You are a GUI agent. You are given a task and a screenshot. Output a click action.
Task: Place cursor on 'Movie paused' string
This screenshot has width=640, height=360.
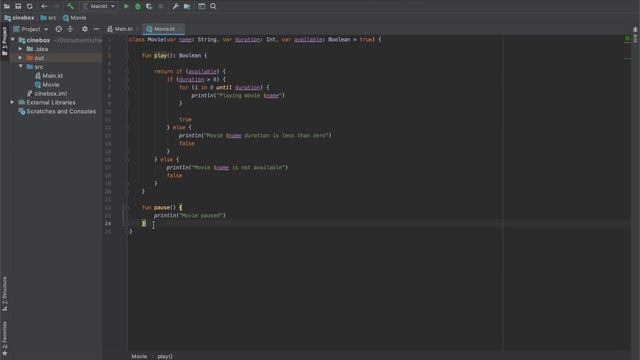pyautogui.click(x=201, y=216)
